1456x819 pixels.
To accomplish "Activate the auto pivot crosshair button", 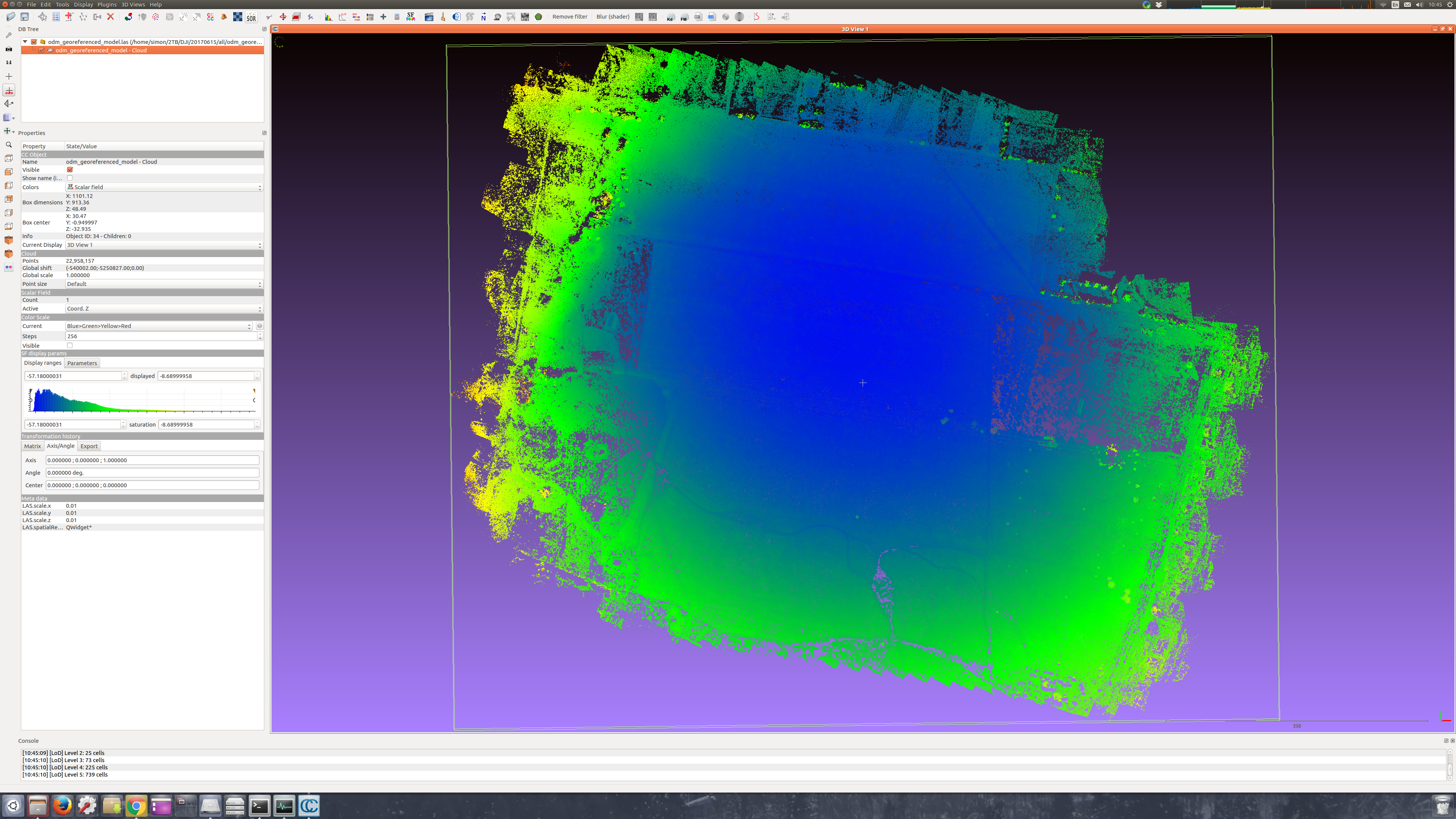I will [8, 91].
